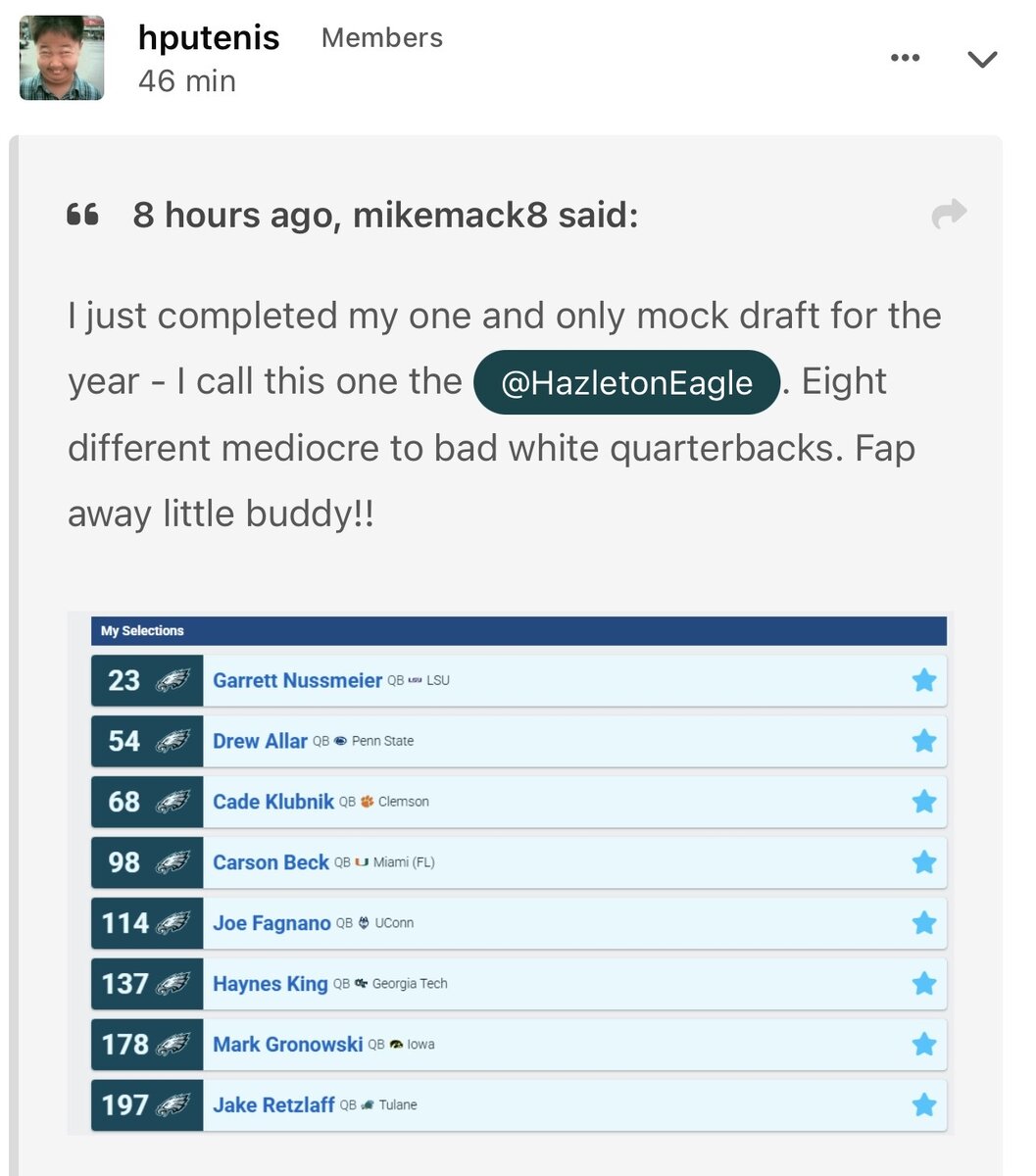Click the quote share arrow icon
This screenshot has height=1176, width=1036.
point(949,214)
